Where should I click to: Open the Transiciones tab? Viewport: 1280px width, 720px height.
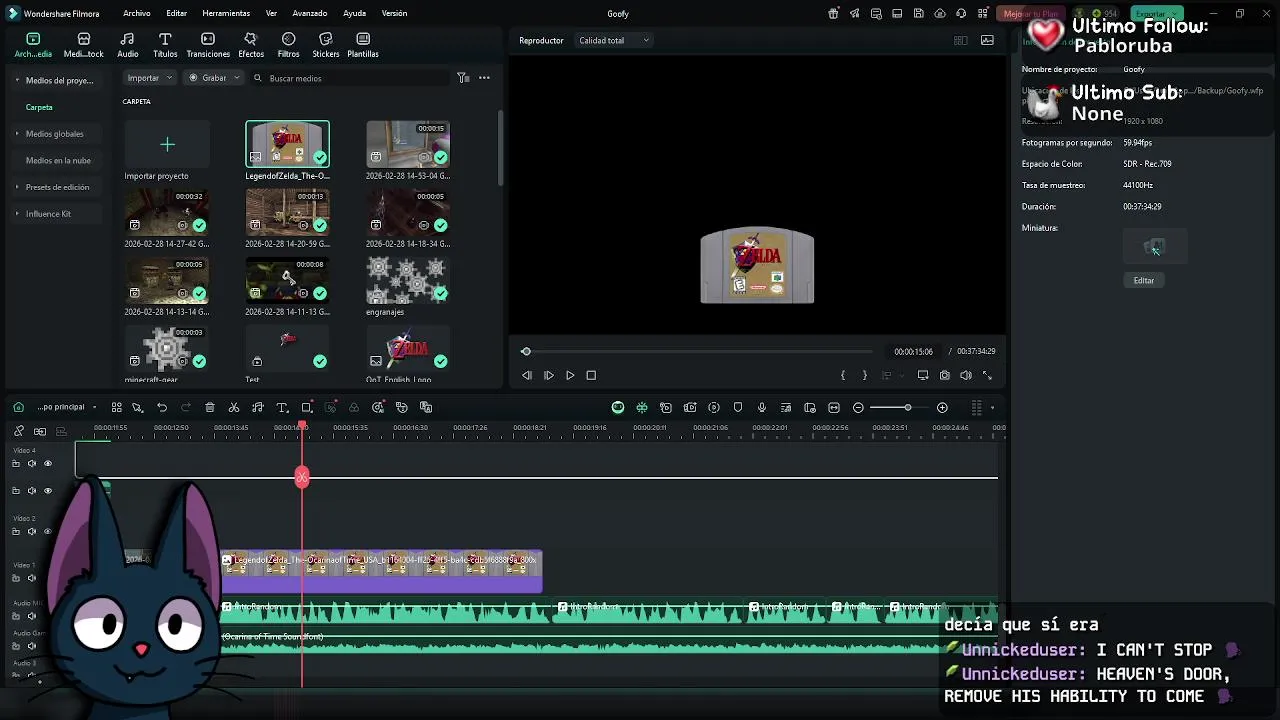[x=208, y=45]
